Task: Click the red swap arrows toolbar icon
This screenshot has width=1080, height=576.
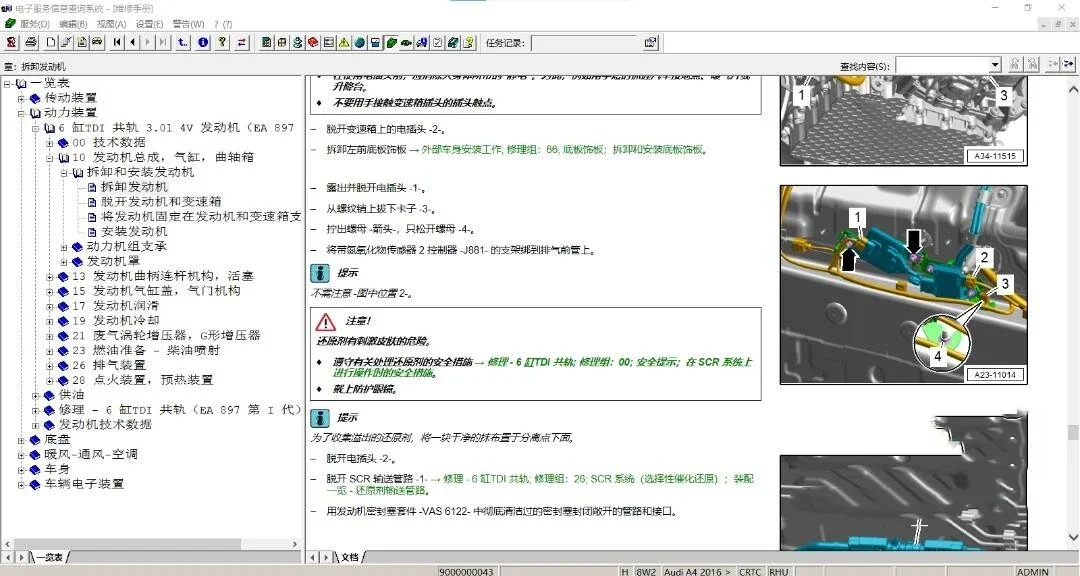Action: coord(242,43)
